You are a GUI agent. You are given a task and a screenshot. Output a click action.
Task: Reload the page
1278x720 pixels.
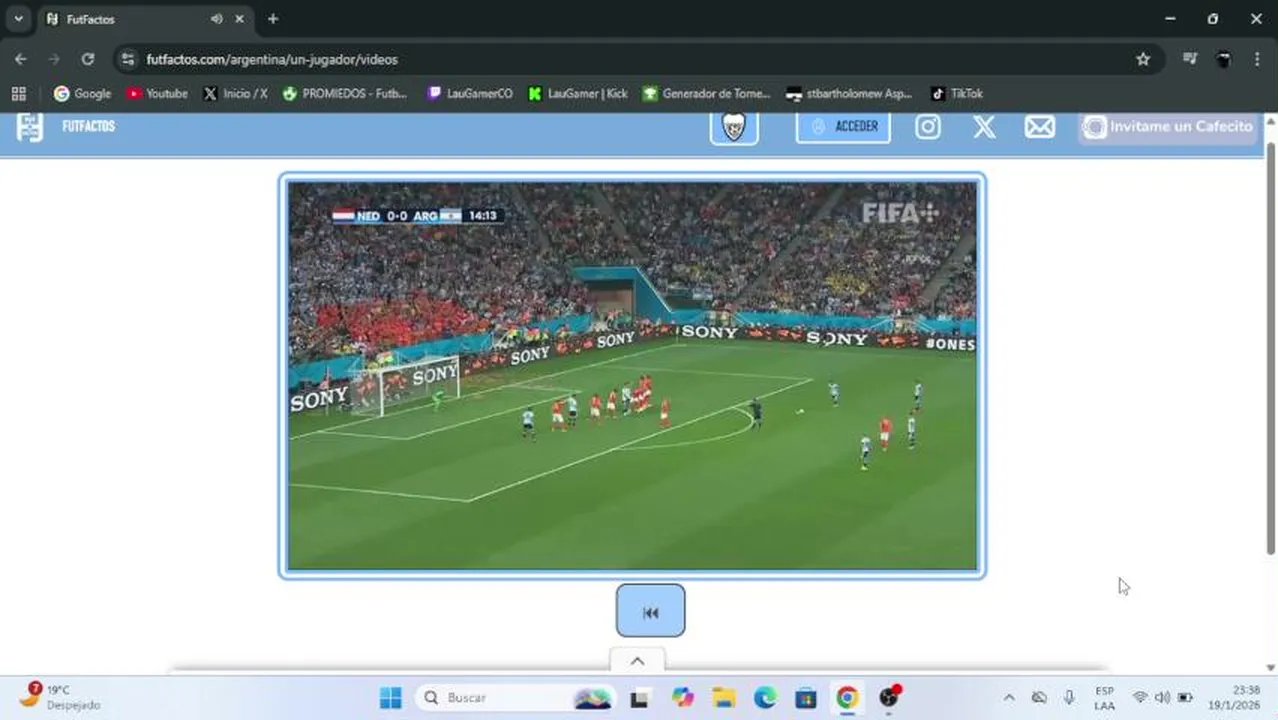coord(88,59)
